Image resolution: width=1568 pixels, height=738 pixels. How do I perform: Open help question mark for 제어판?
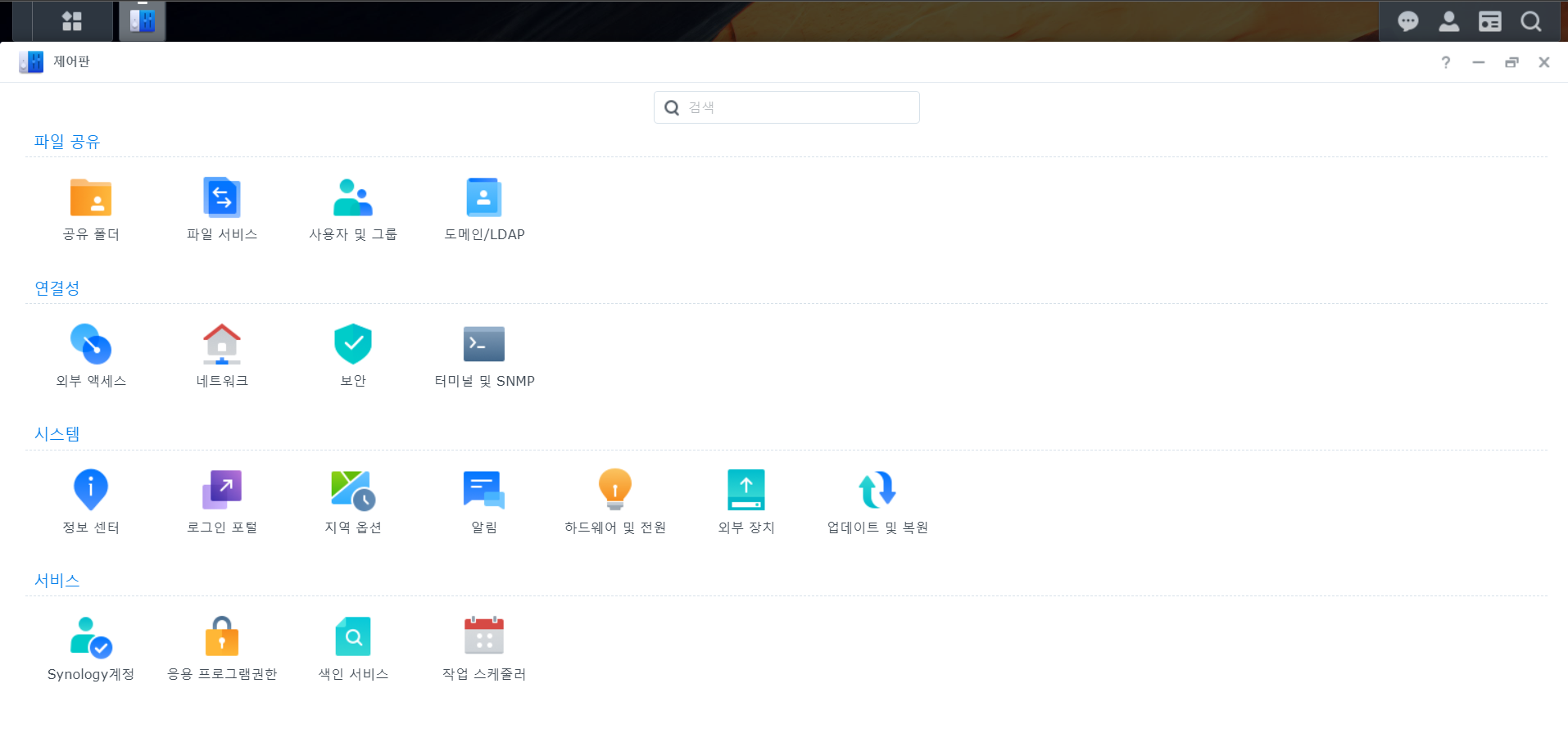1446,62
